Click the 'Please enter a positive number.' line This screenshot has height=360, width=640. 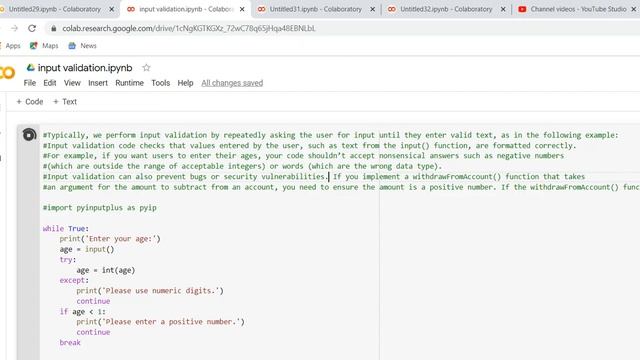(x=160, y=322)
